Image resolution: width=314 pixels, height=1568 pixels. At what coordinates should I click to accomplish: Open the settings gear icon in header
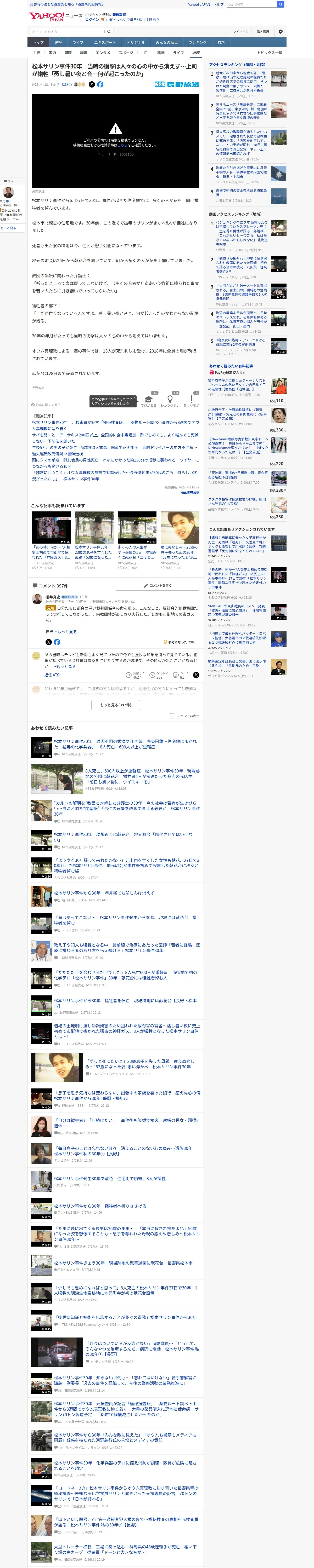(x=281, y=32)
